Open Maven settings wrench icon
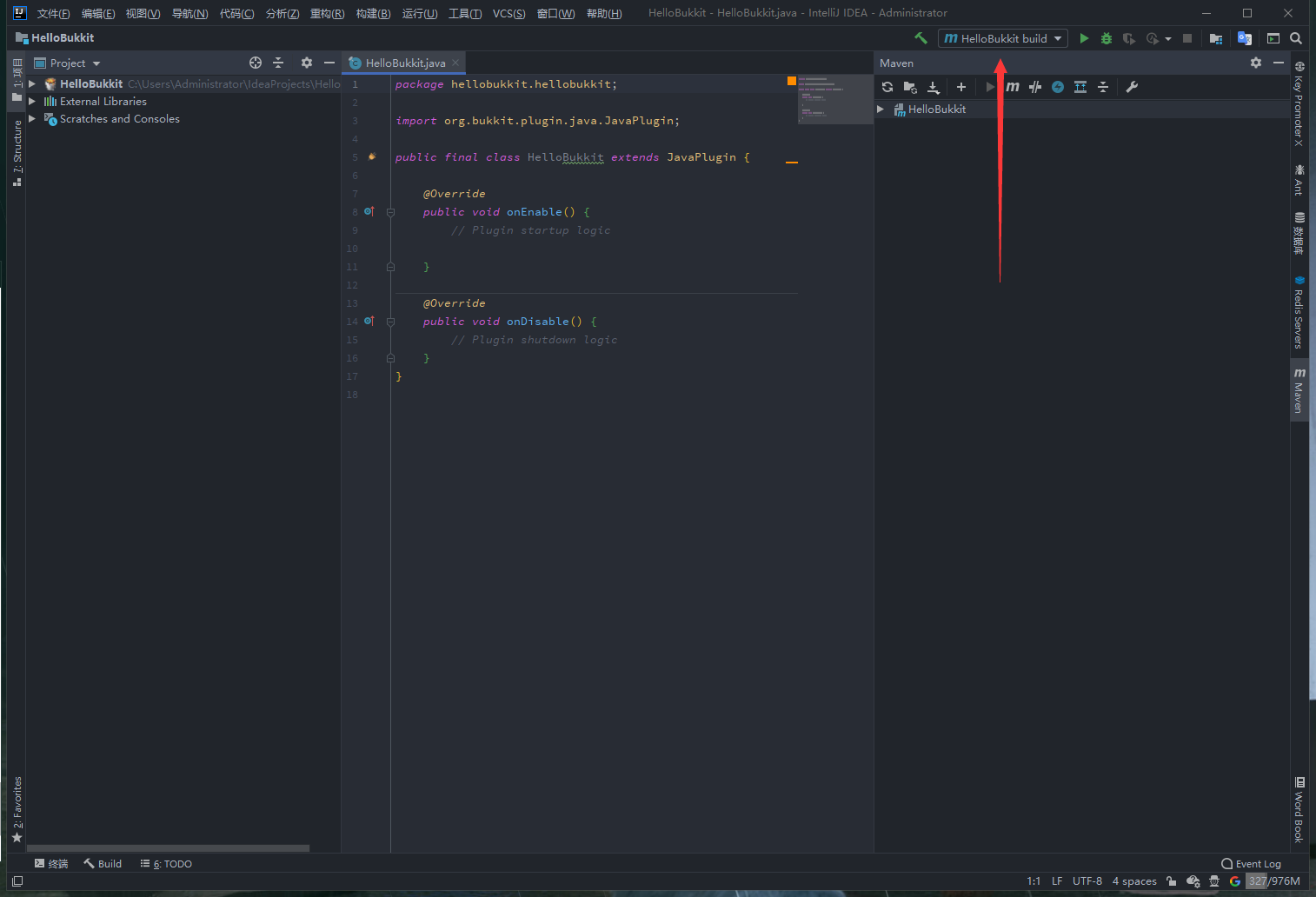 (1132, 87)
